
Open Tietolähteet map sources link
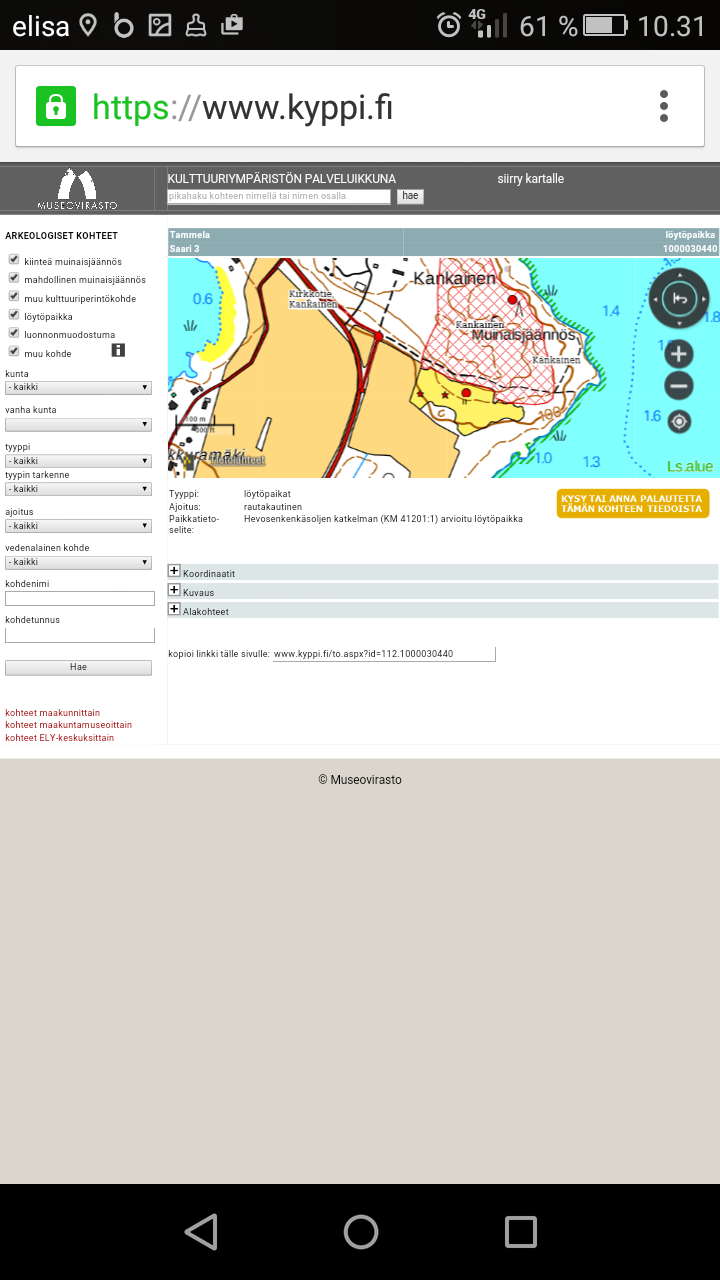pos(237,461)
